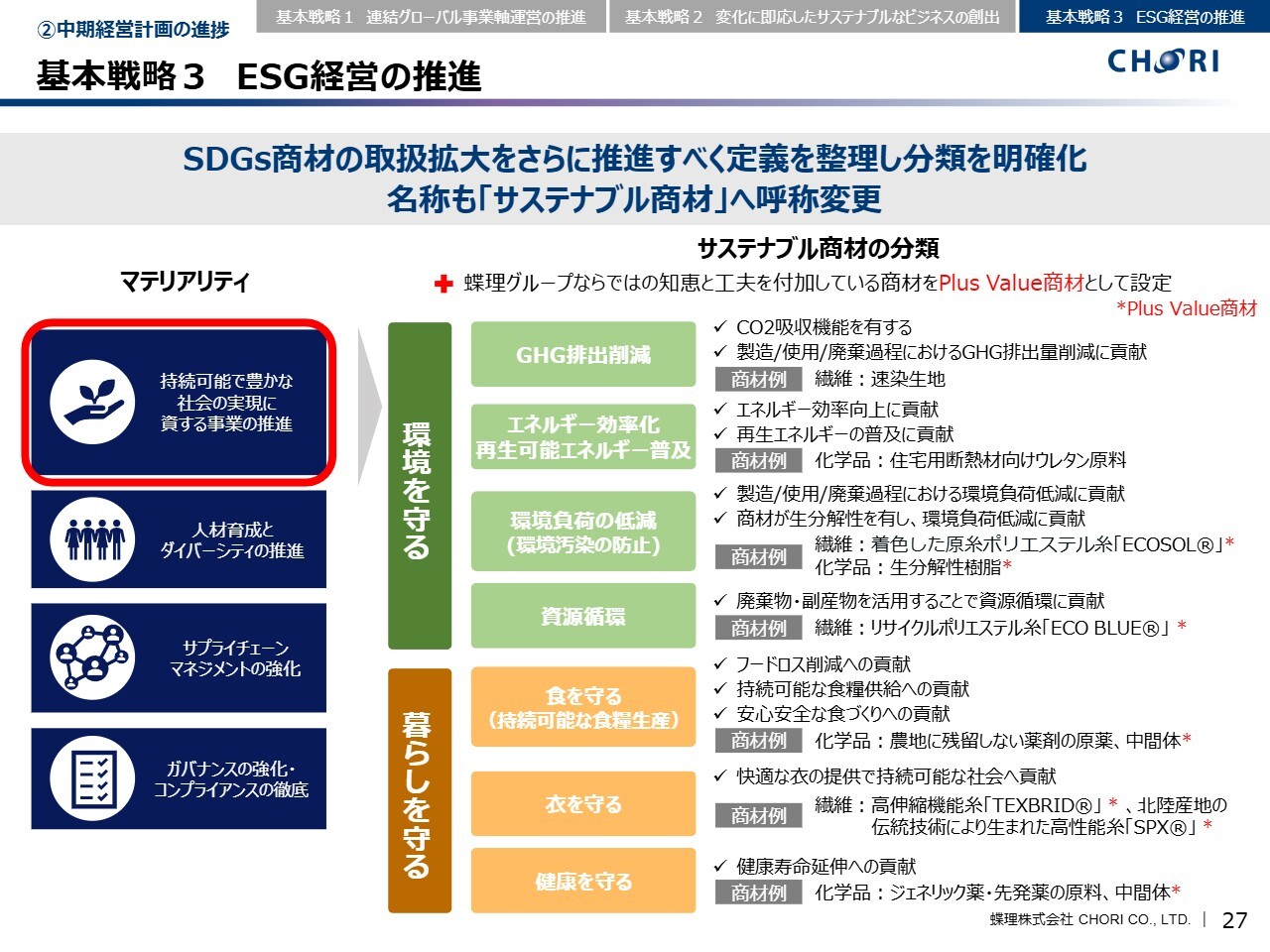
Task: Click 商材例 label beside 繊維:速染生地
Action: coord(758,379)
